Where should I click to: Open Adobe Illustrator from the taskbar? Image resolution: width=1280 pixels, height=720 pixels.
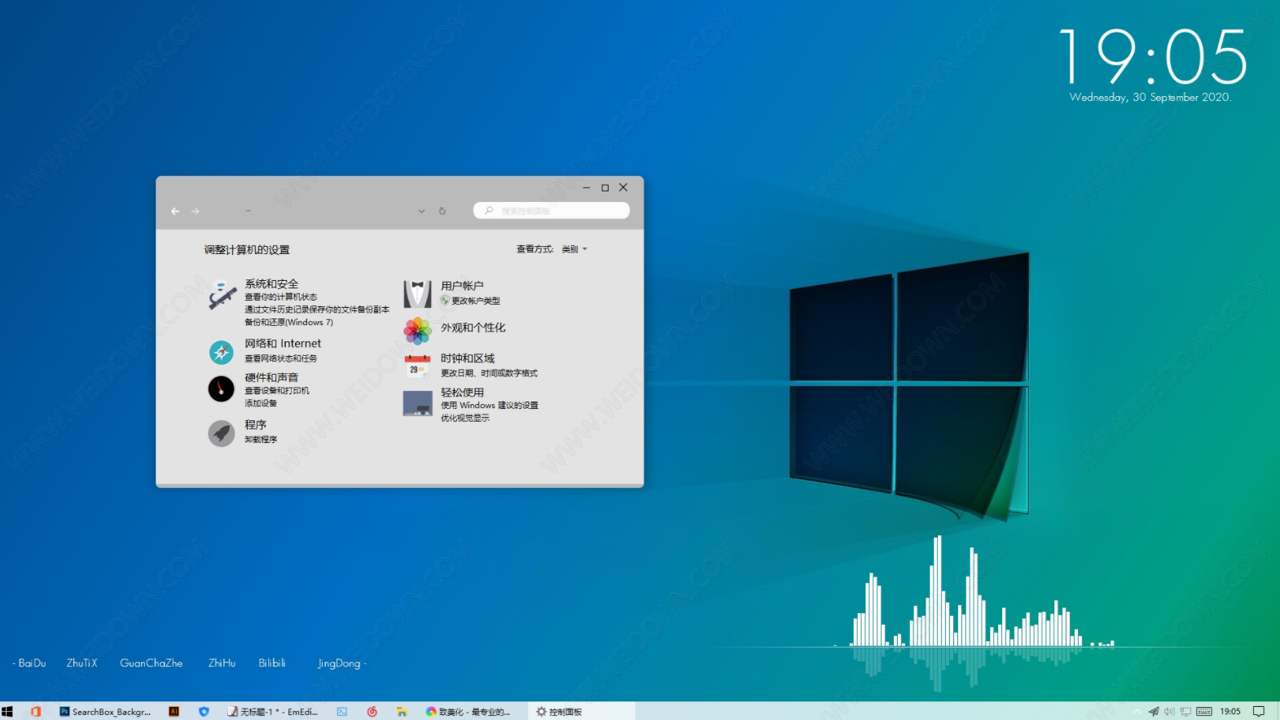[174, 711]
